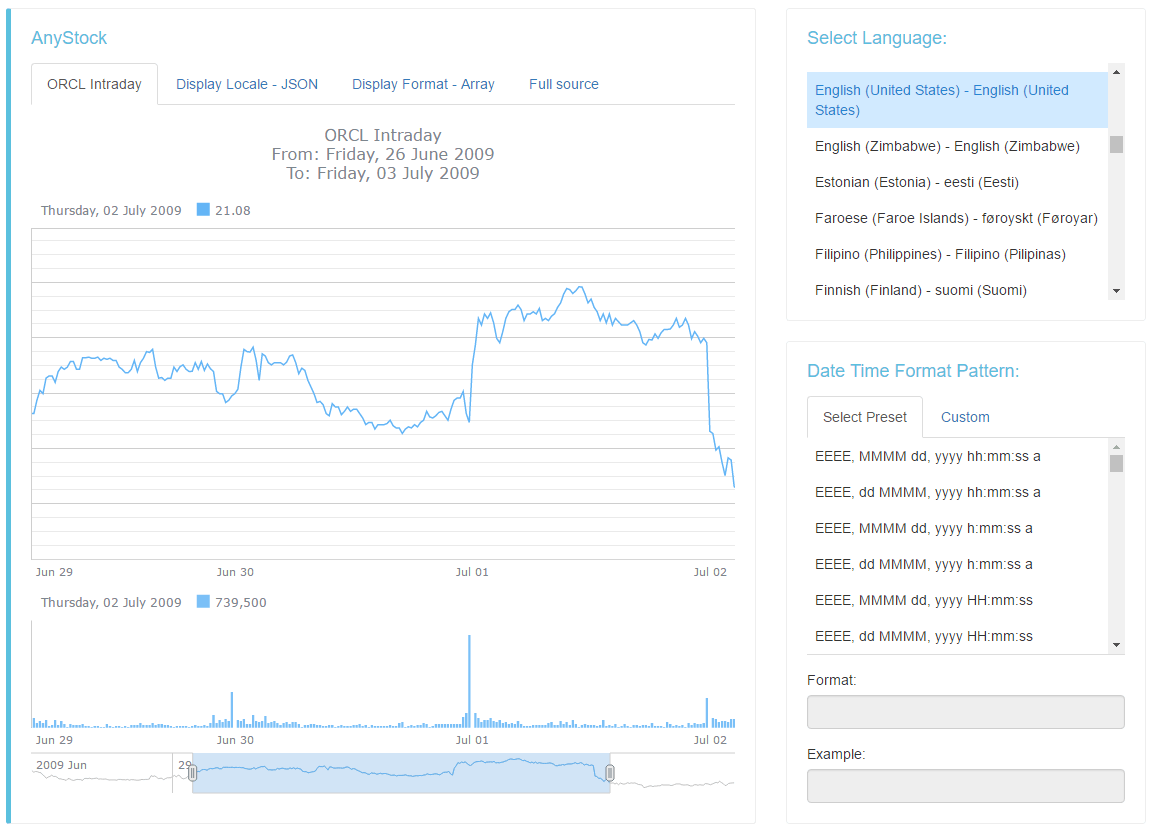Open the Select Preset tab
The height and width of the screenshot is (830, 1153).
[x=864, y=417]
